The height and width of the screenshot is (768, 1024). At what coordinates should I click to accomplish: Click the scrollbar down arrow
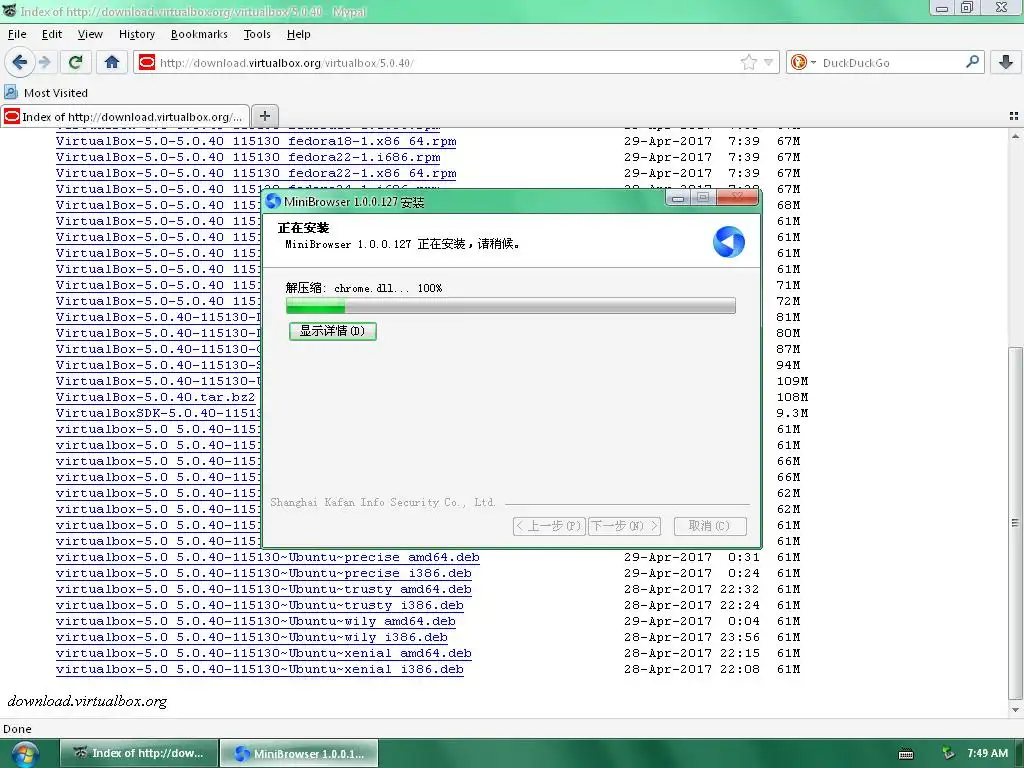pos(1015,710)
